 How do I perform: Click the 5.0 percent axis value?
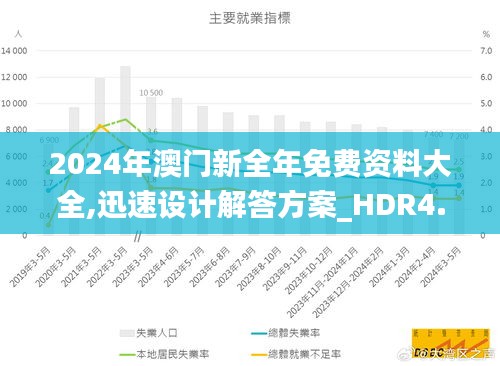pos(486,104)
